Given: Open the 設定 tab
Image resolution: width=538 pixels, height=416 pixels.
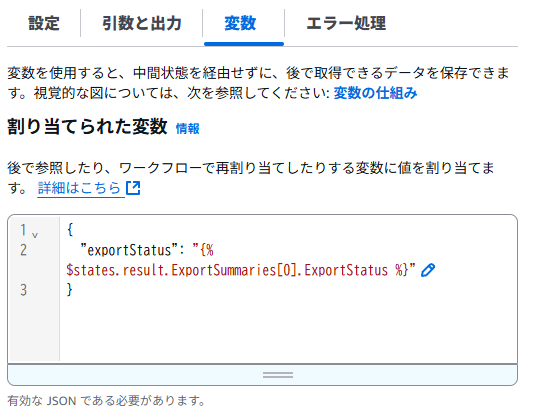Looking at the screenshot, I should pos(44,23).
